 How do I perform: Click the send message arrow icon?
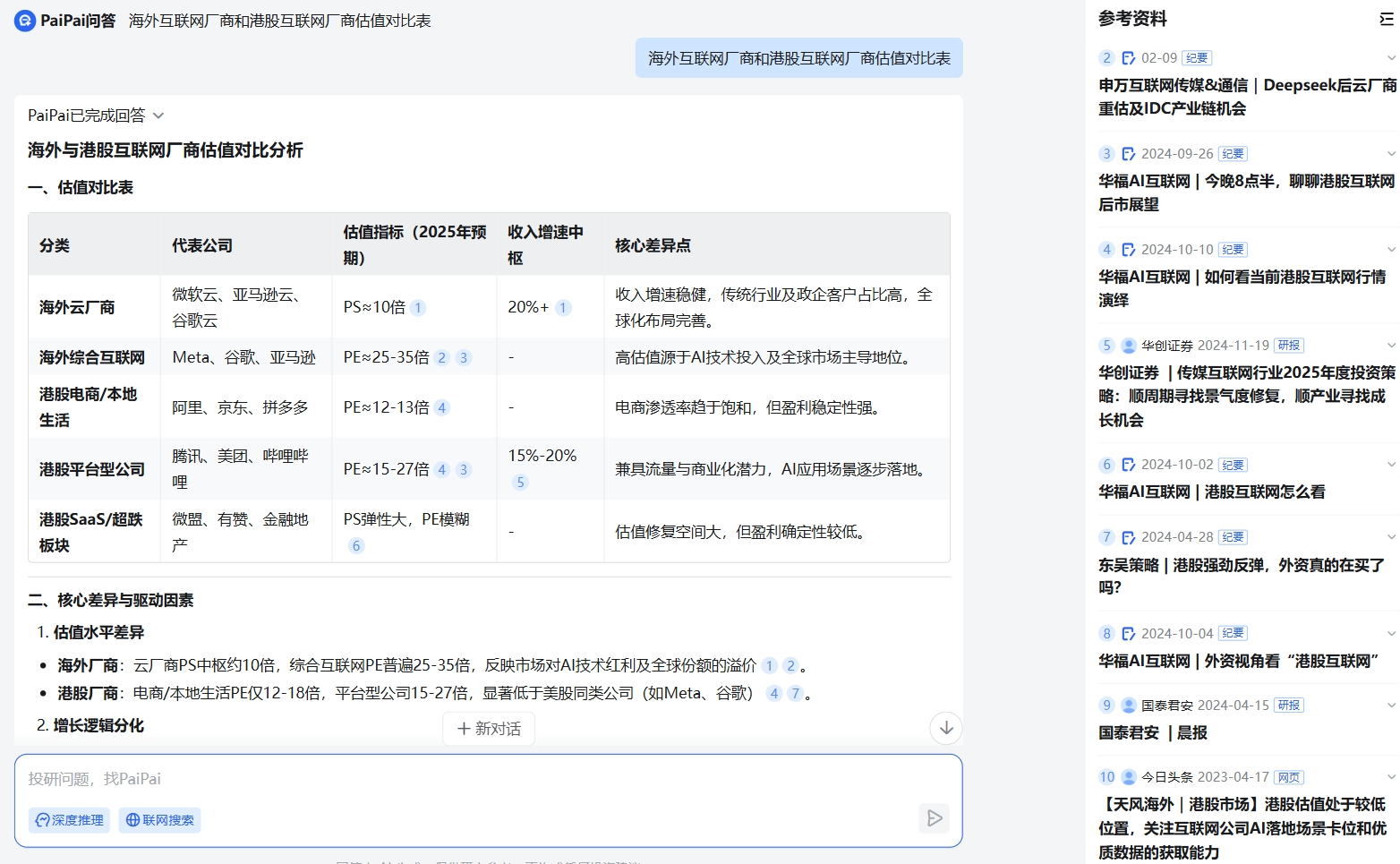(x=934, y=818)
